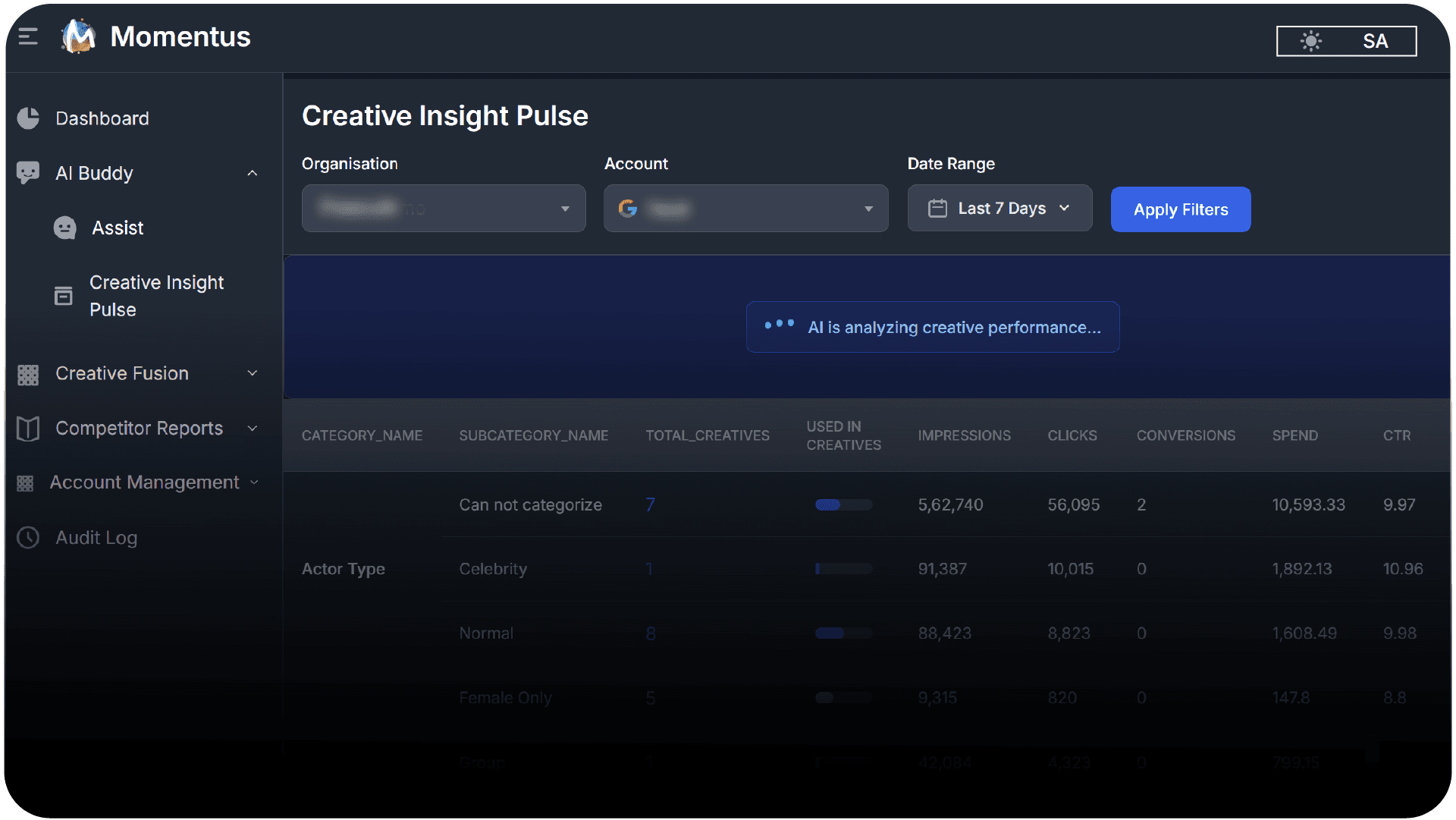This screenshot has height=820, width=1456.
Task: Click total creatives link 7
Action: tap(650, 505)
